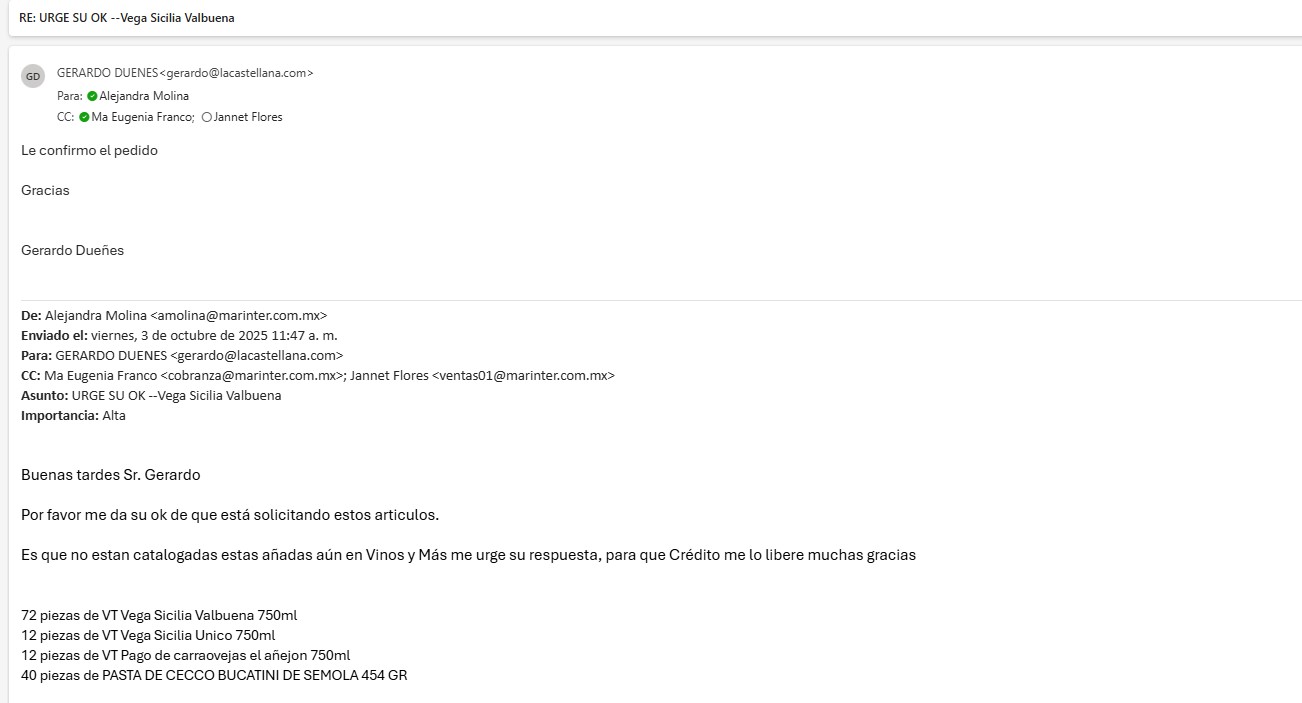The width and height of the screenshot is (1302, 703).
Task: Click the Vega Sicilia Unico 750ml line
Action: click(148, 635)
